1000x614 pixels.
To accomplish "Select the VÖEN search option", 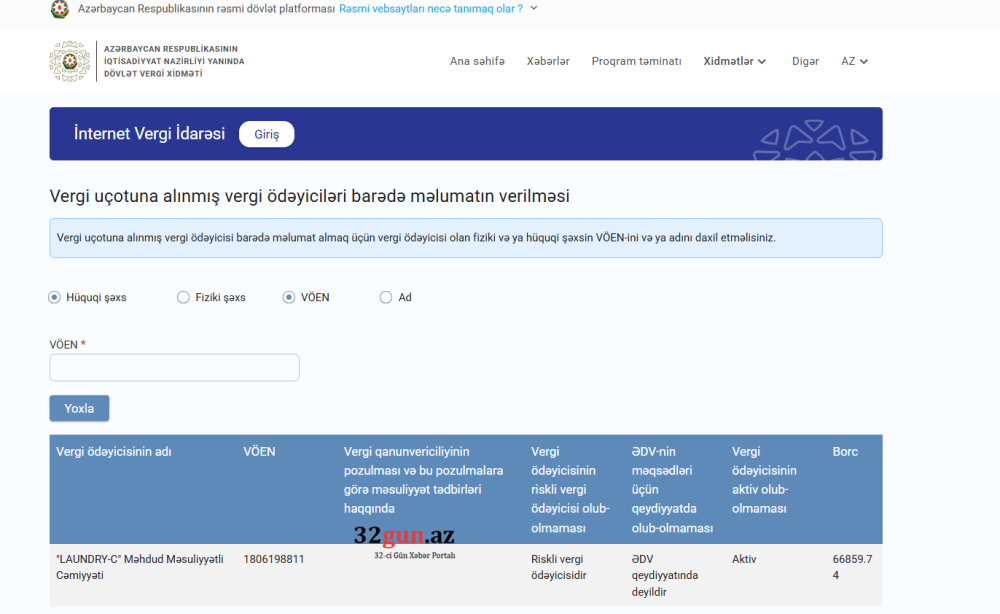I will click(x=288, y=297).
